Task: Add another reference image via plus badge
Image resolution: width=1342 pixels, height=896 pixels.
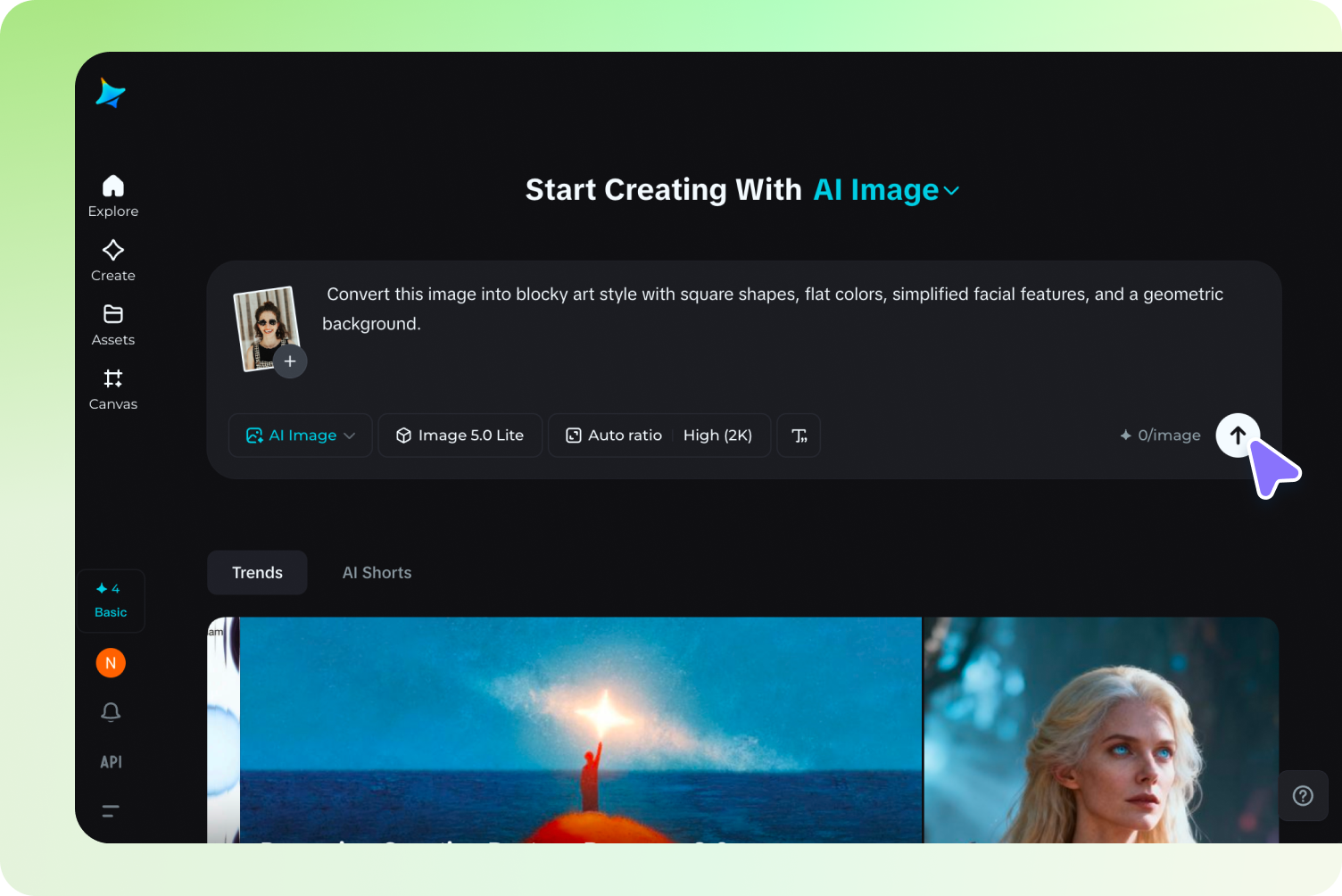Action: (x=290, y=361)
